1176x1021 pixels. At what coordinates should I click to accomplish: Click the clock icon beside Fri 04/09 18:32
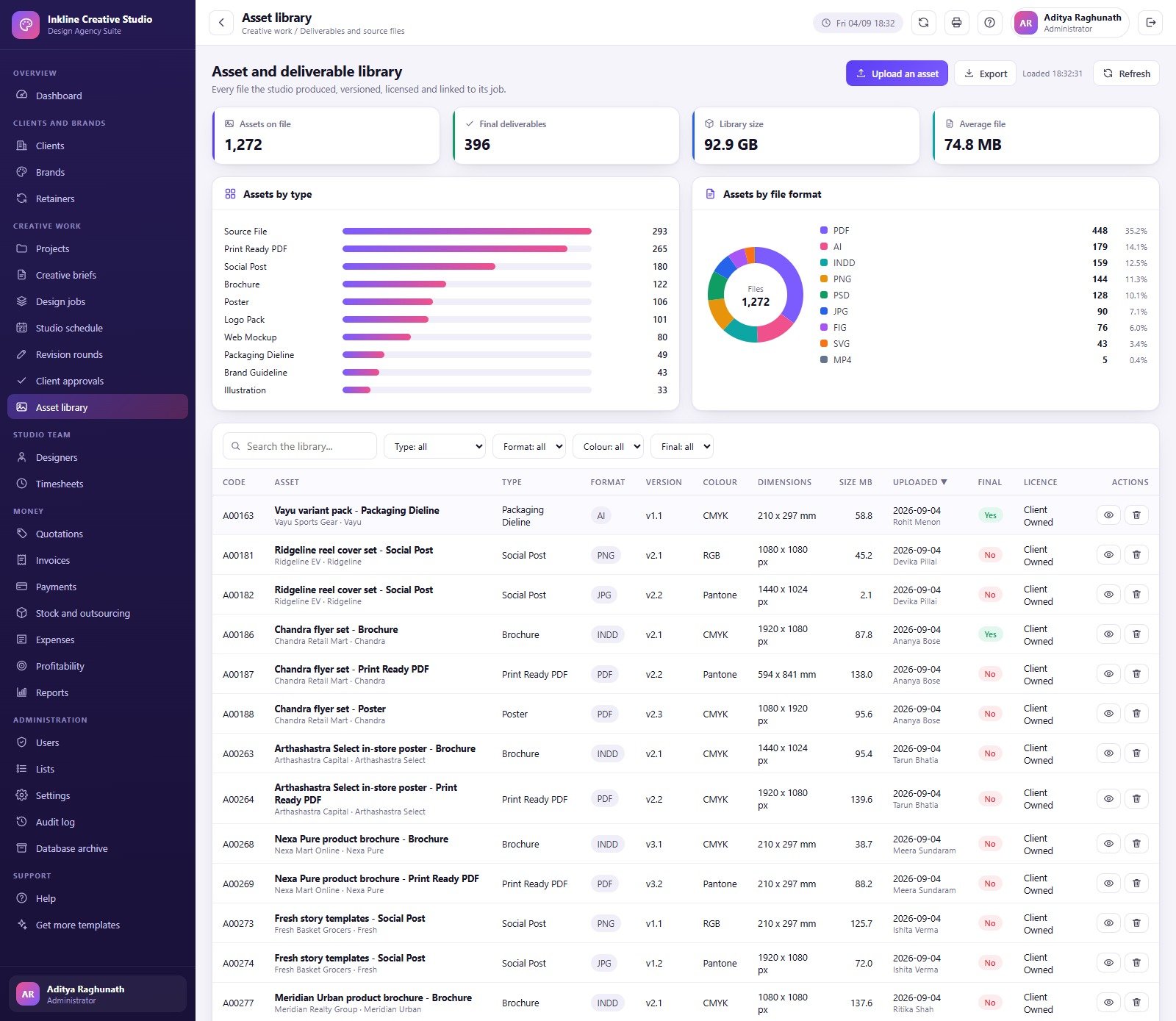826,24
